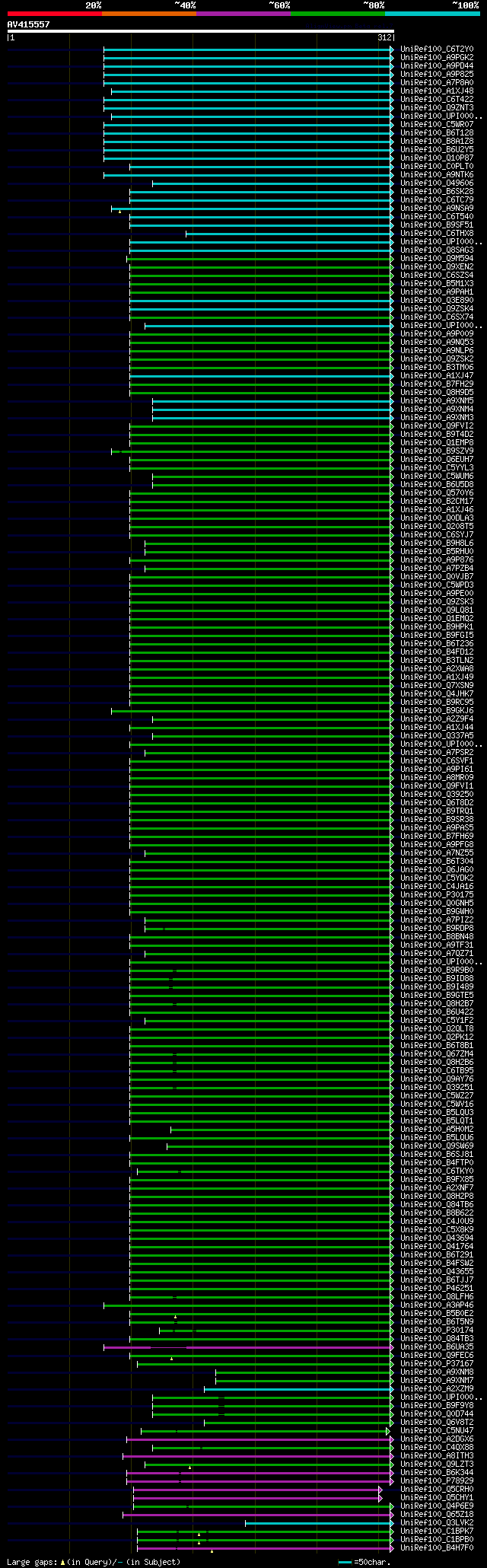Click the UniRef100_A9P009 entry
Image resolution: width=487 pixels, height=1568 pixels.
(x=437, y=334)
